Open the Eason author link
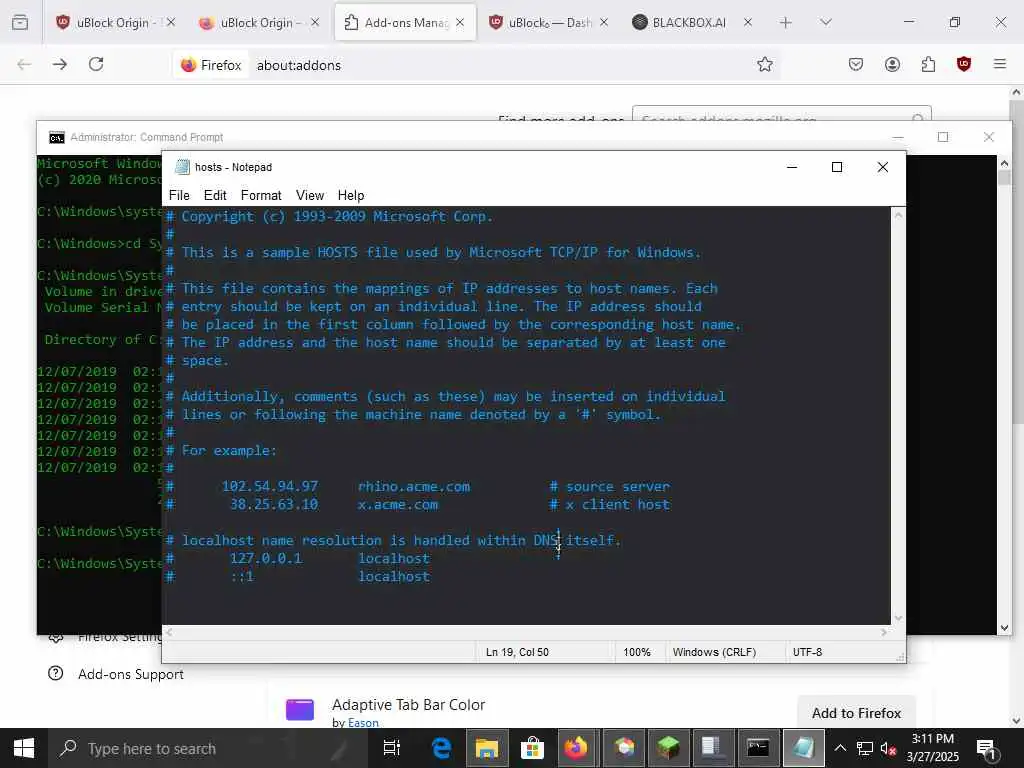The height and width of the screenshot is (768, 1024). coord(363,722)
